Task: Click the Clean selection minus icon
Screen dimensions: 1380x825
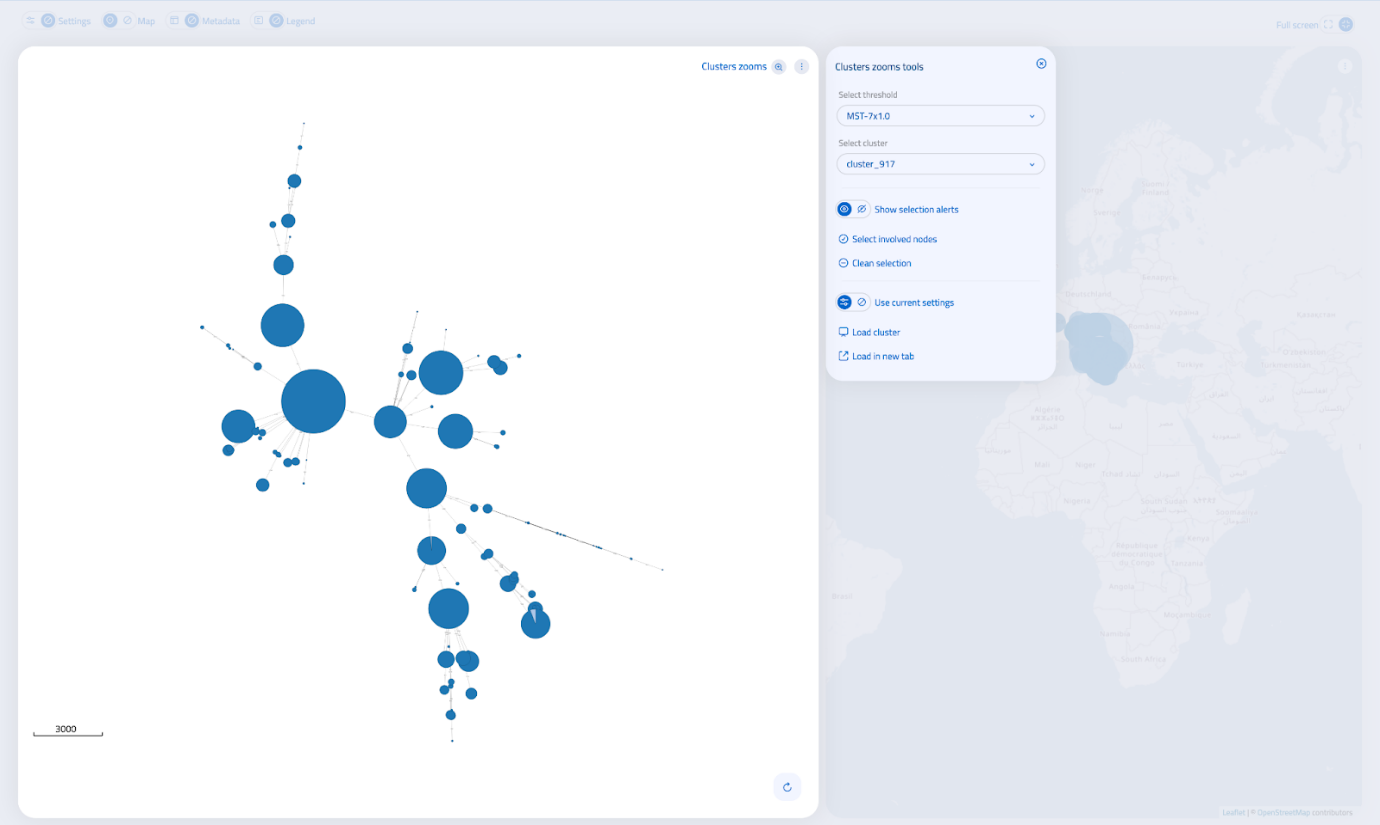Action: point(843,263)
